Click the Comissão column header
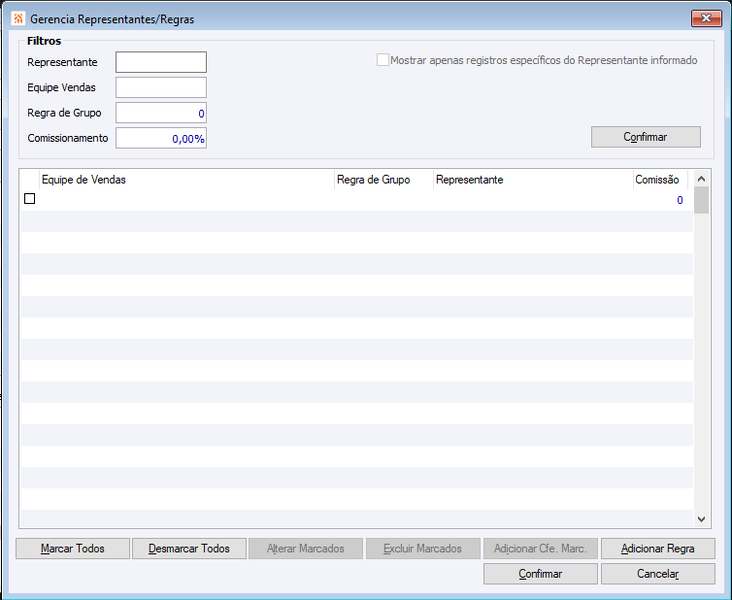This screenshot has width=732, height=600. [x=660, y=180]
